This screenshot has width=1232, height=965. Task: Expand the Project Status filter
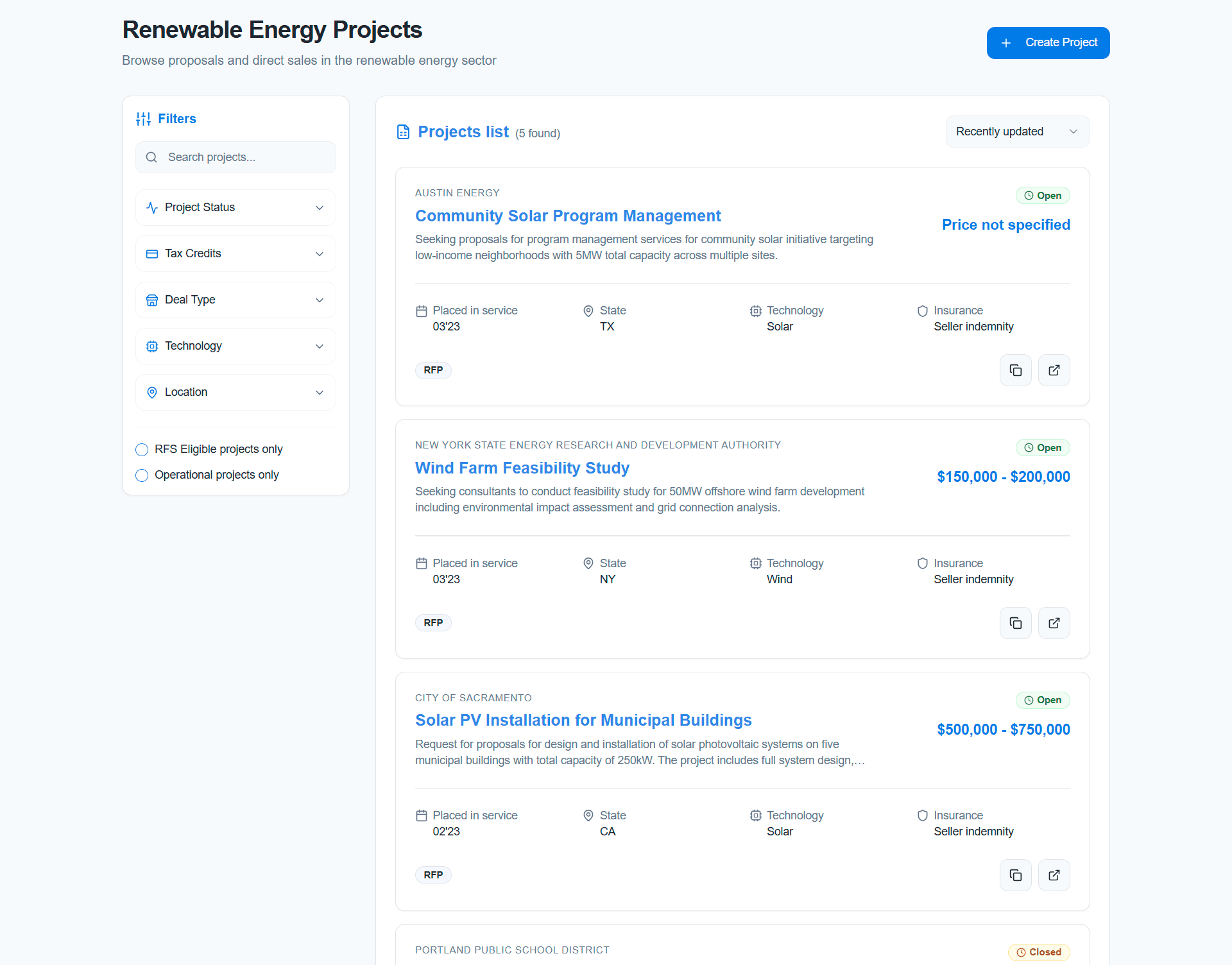click(x=235, y=207)
